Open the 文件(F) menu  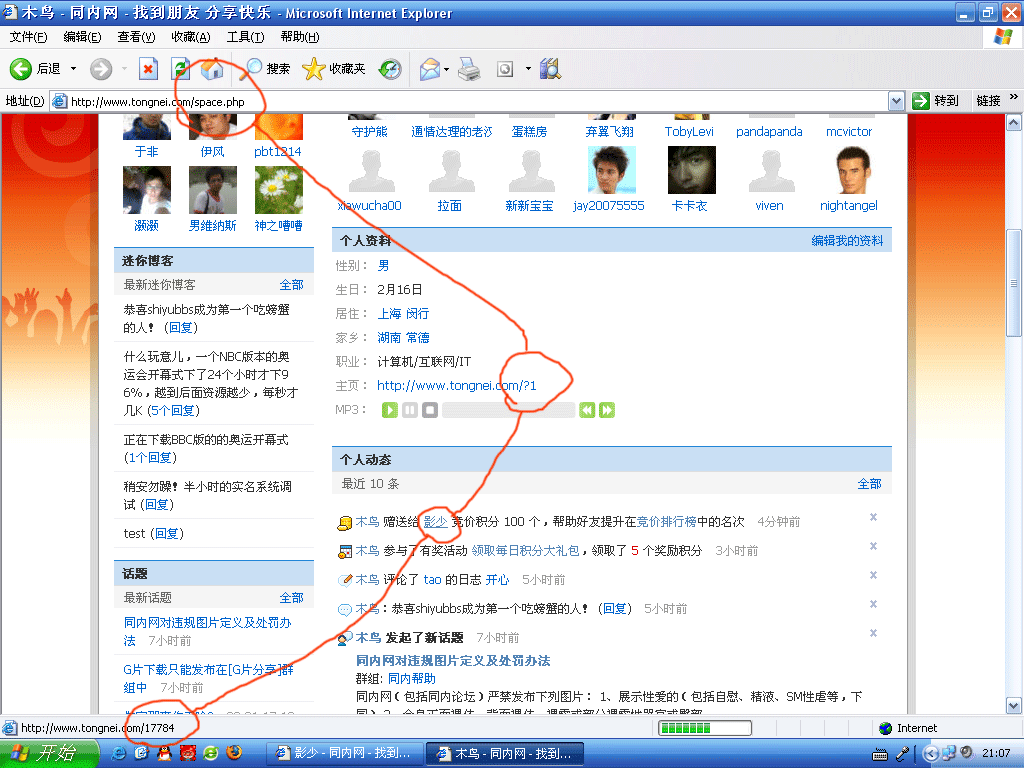[x=28, y=37]
